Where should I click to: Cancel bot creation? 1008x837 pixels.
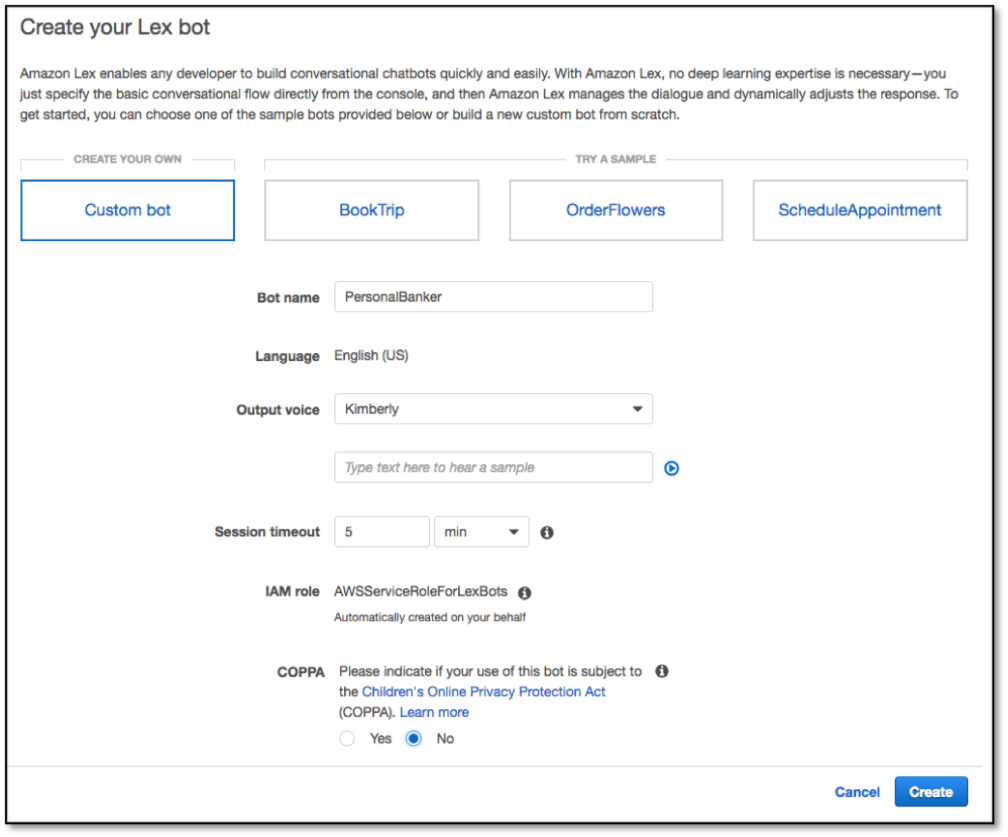tap(857, 792)
